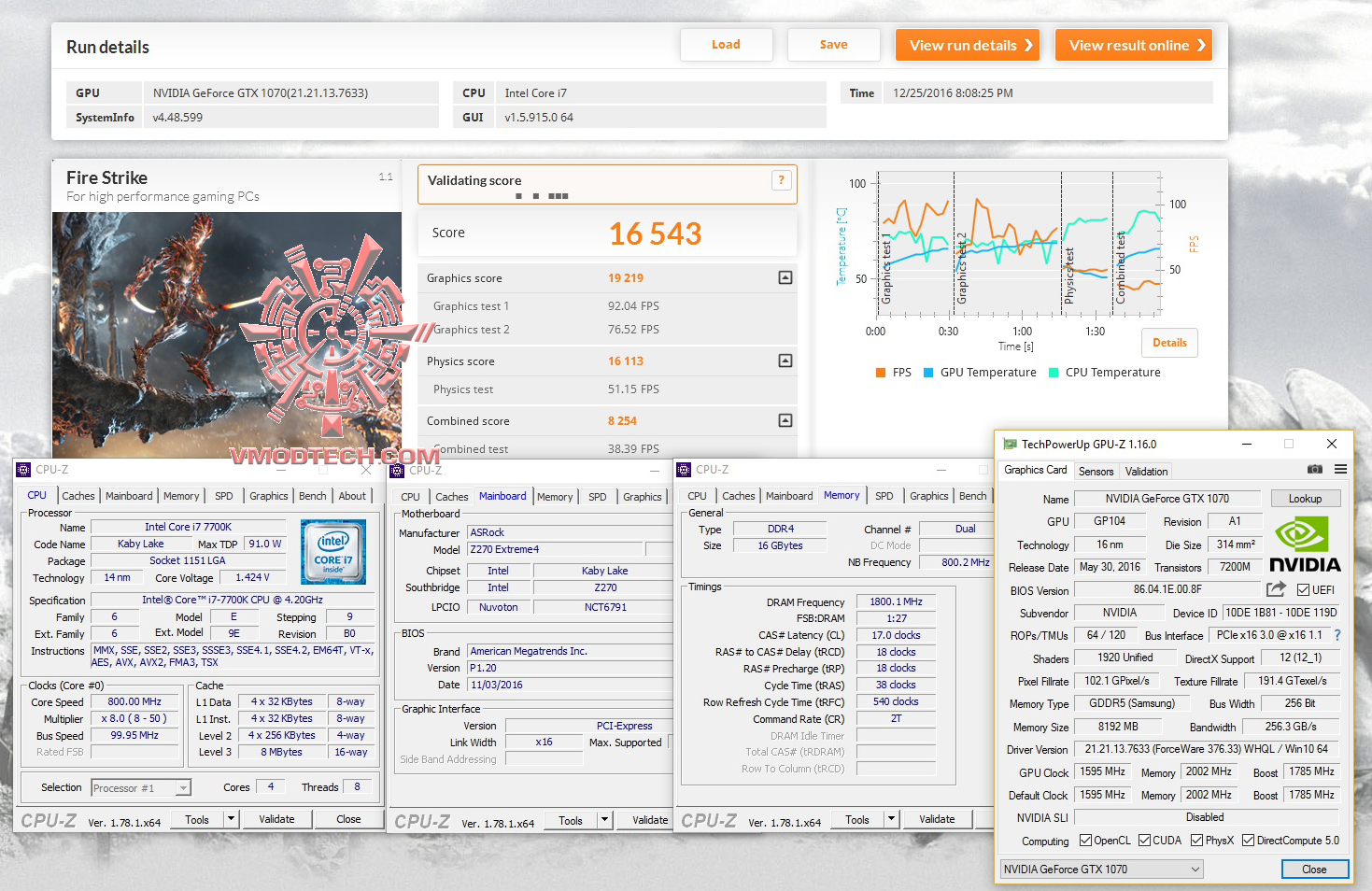Click the Fire Strike benchmark thumbnail image
Screen dimensions: 1372x891
(x=227, y=335)
